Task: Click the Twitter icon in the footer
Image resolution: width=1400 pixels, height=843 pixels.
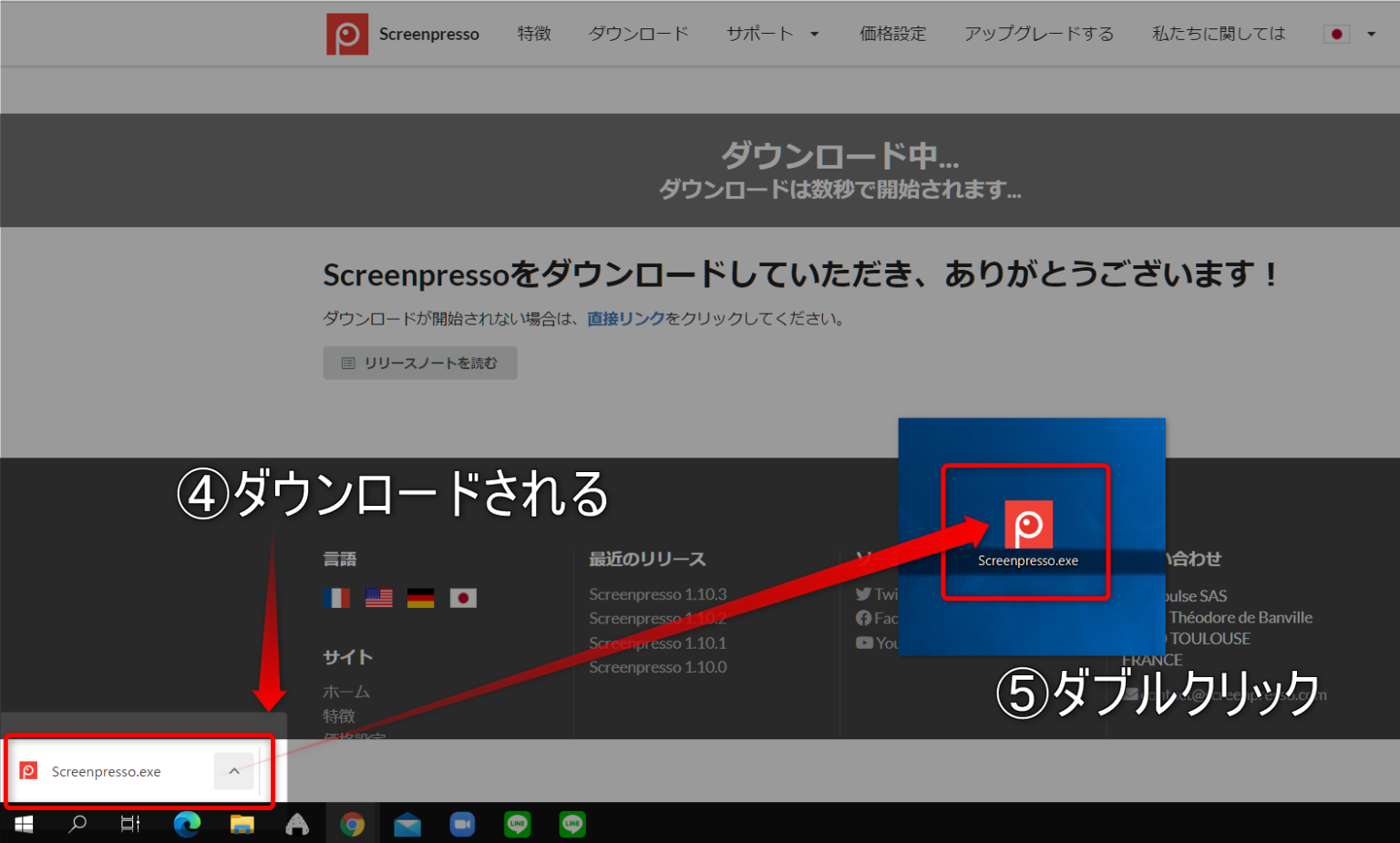Action: (x=863, y=593)
